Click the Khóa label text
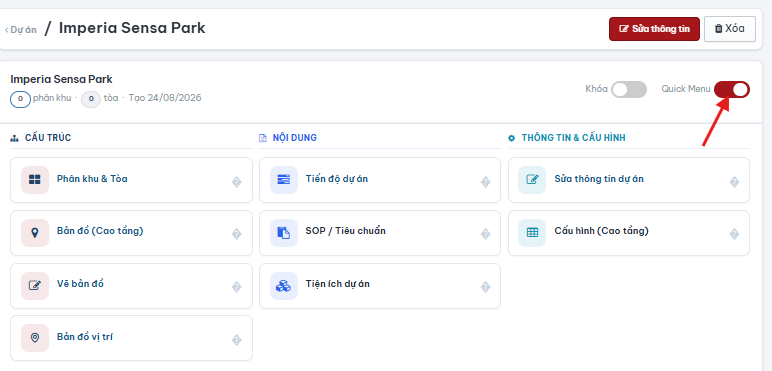 tap(596, 89)
